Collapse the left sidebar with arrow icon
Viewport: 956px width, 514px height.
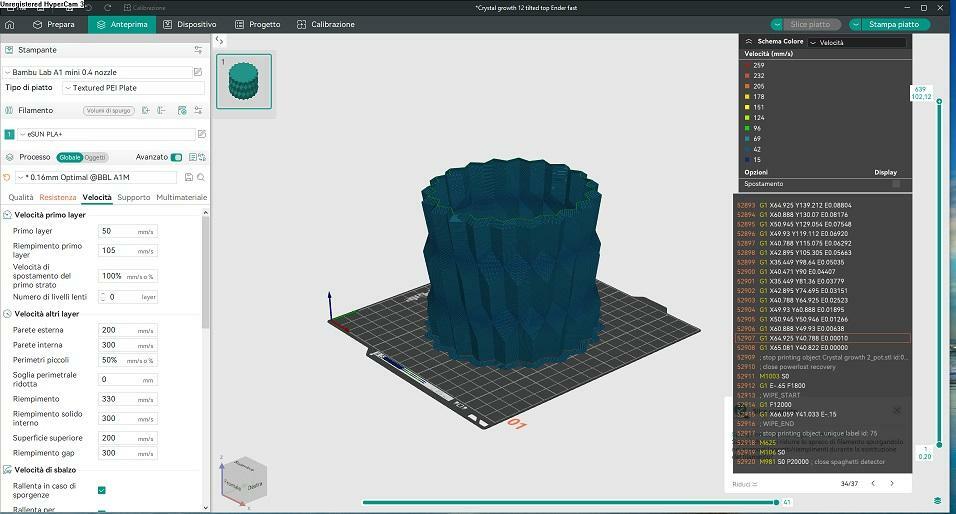(220, 41)
